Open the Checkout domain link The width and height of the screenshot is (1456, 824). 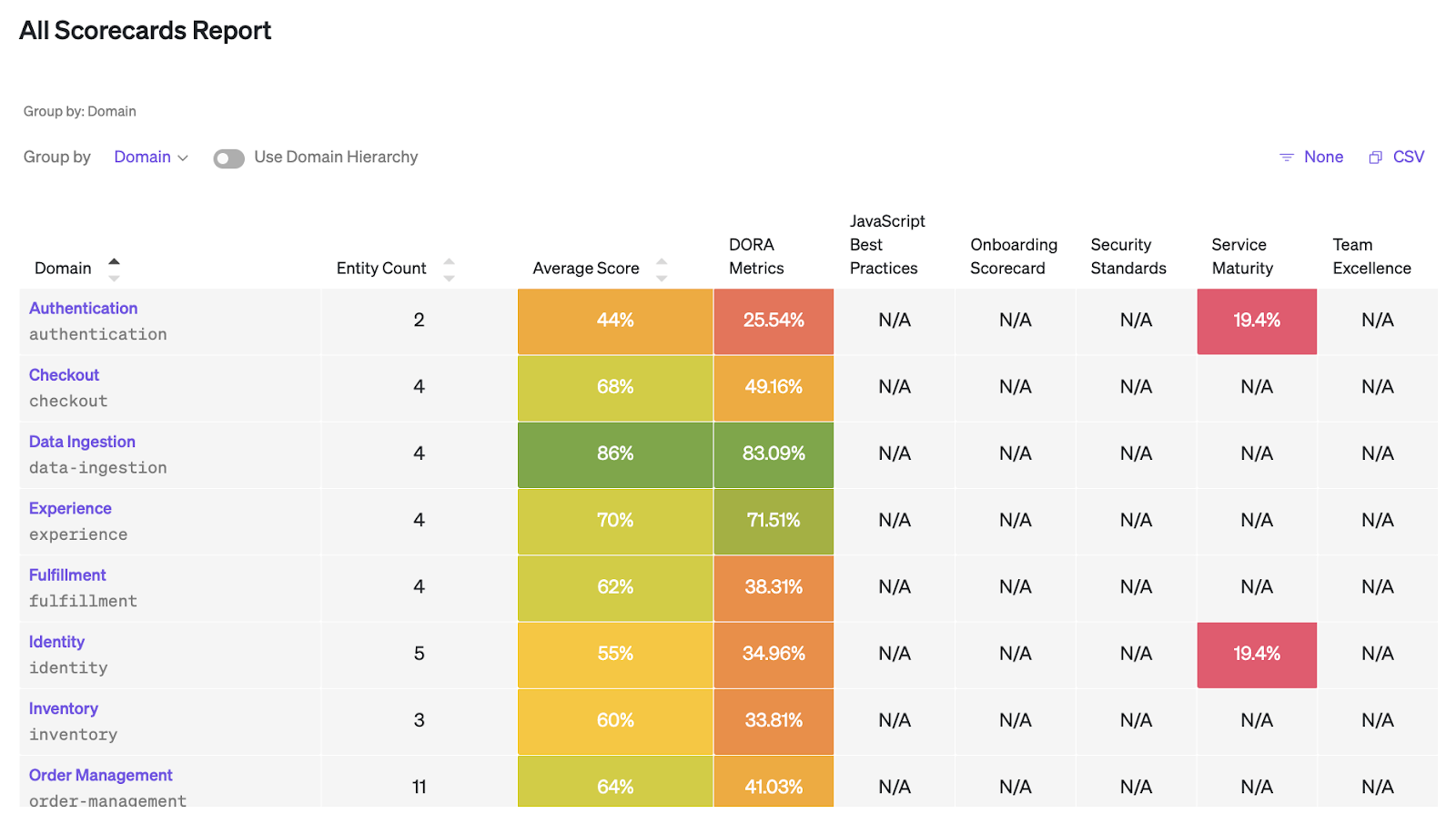pos(64,375)
